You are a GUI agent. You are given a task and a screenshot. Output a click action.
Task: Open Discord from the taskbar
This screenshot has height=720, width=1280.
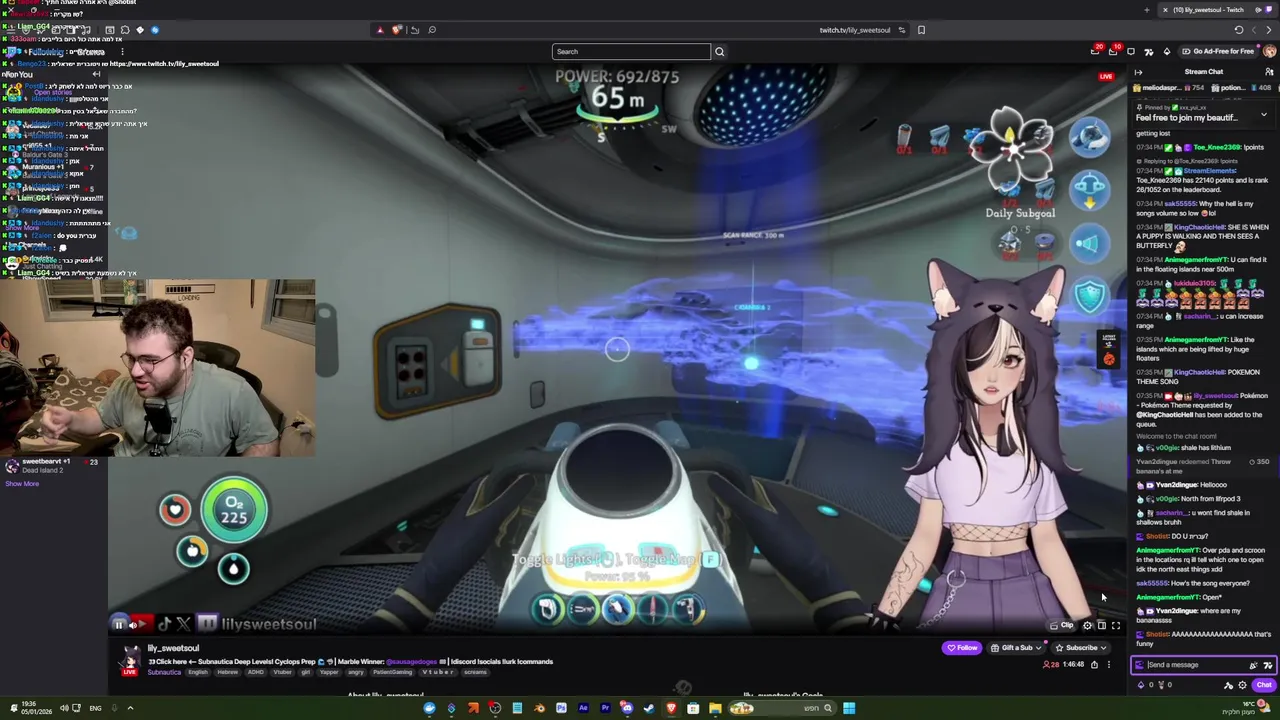pyautogui.click(x=627, y=709)
